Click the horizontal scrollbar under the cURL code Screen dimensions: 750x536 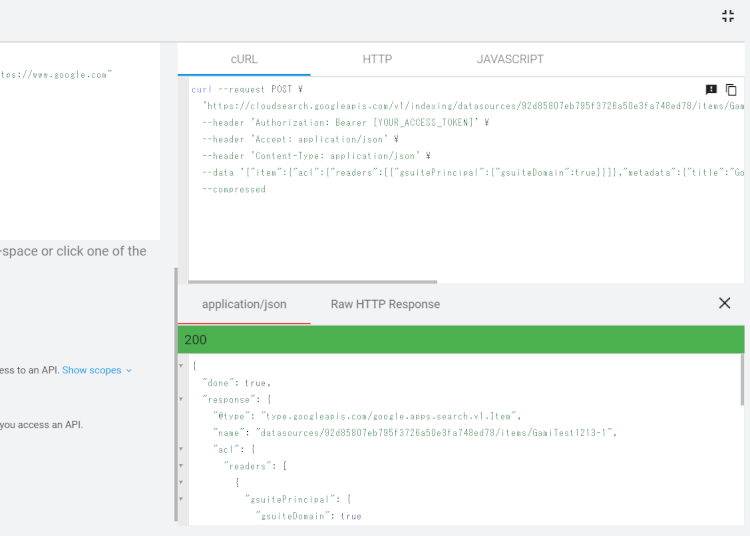[x=312, y=282]
